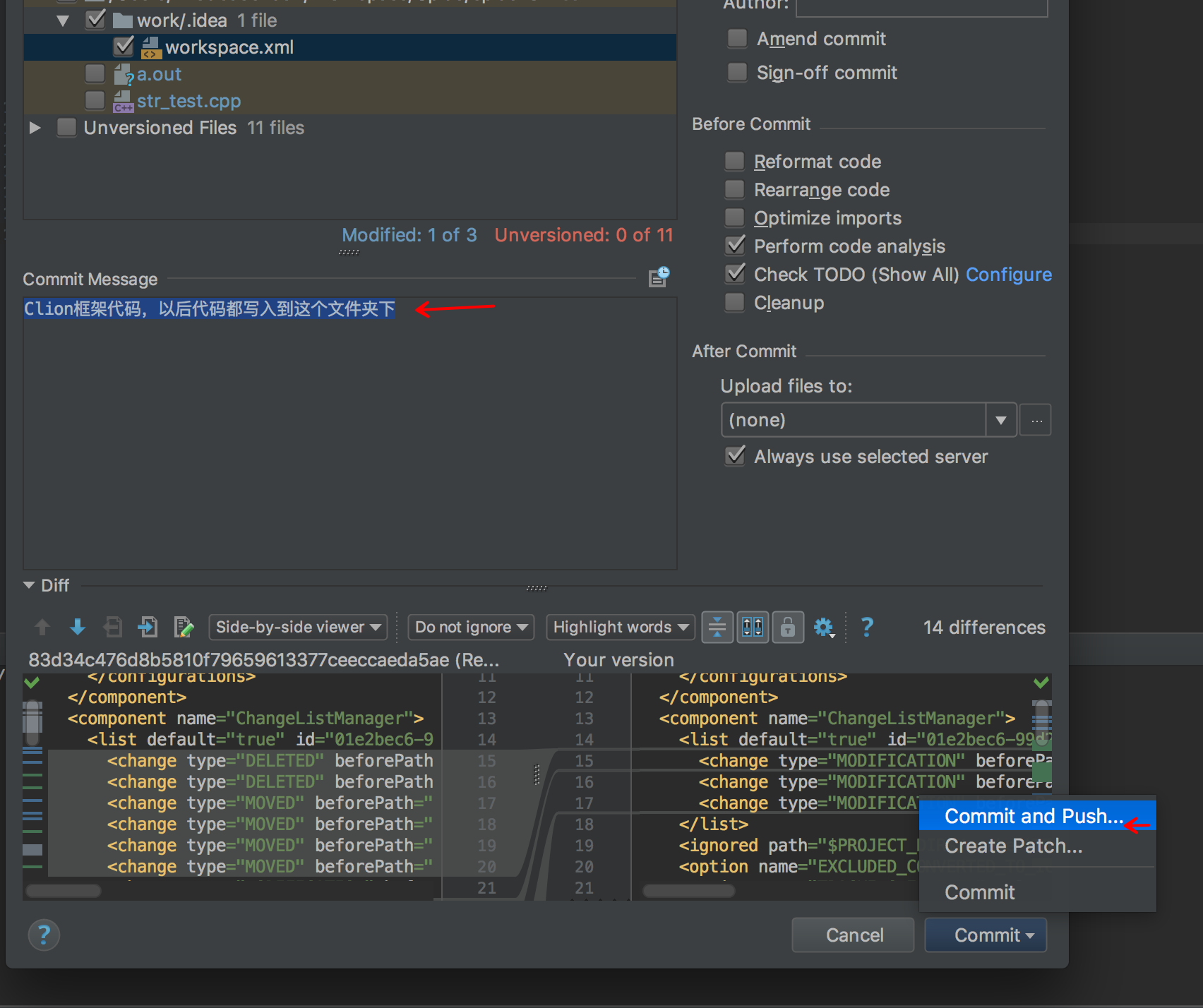
Task: Disable Check TODO option
Action: [x=735, y=274]
